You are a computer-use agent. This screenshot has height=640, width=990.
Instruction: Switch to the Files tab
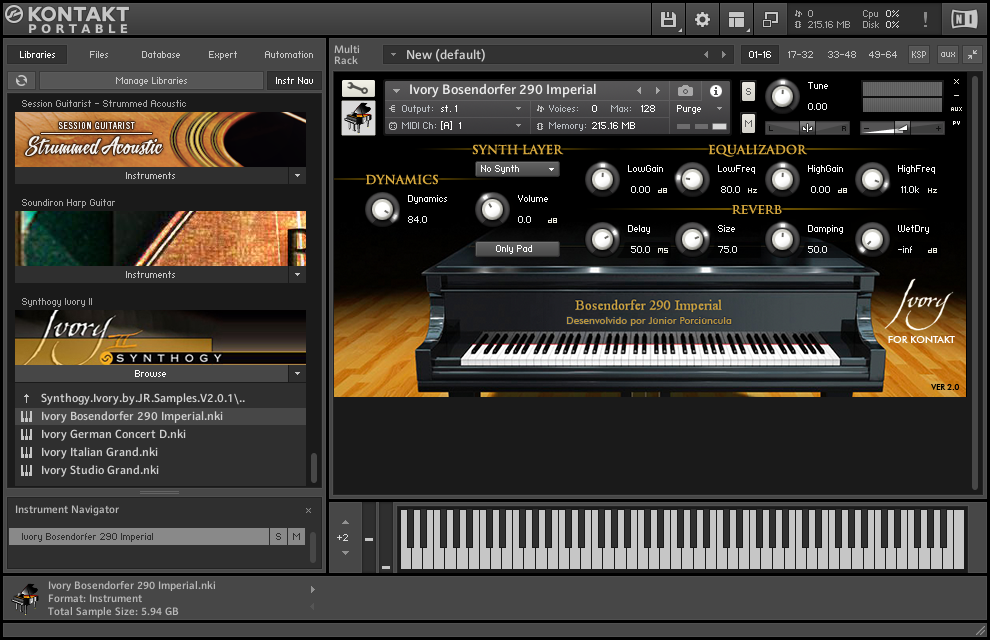pyautogui.click(x=97, y=55)
